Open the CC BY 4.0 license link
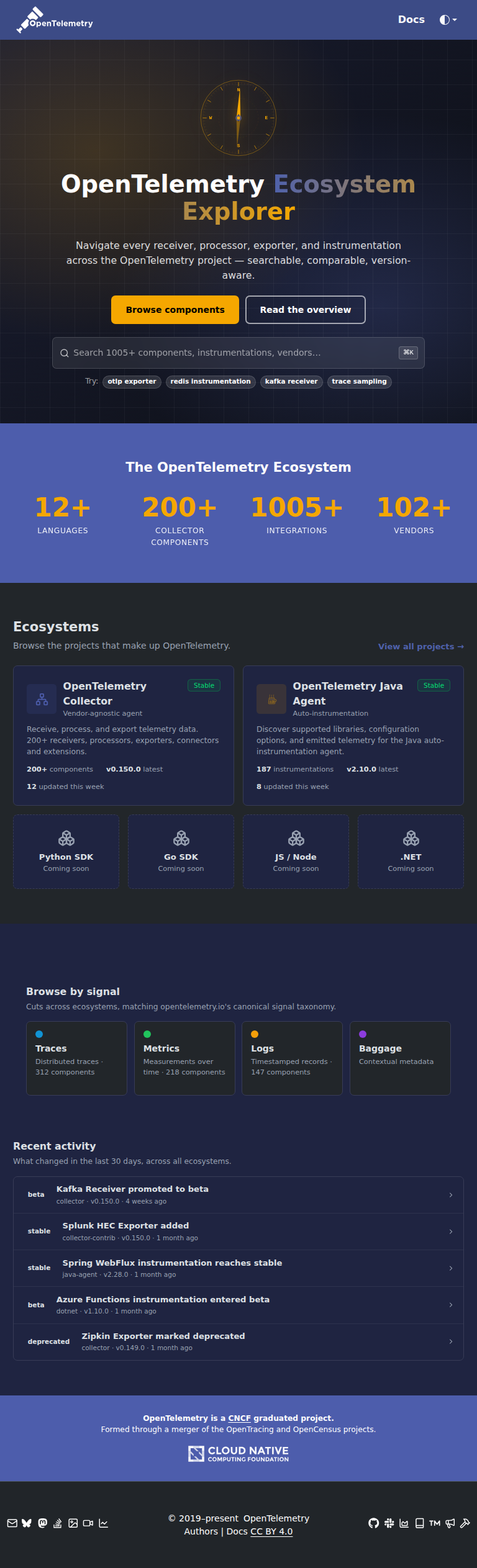Image resolution: width=477 pixels, height=1568 pixels. [271, 1531]
